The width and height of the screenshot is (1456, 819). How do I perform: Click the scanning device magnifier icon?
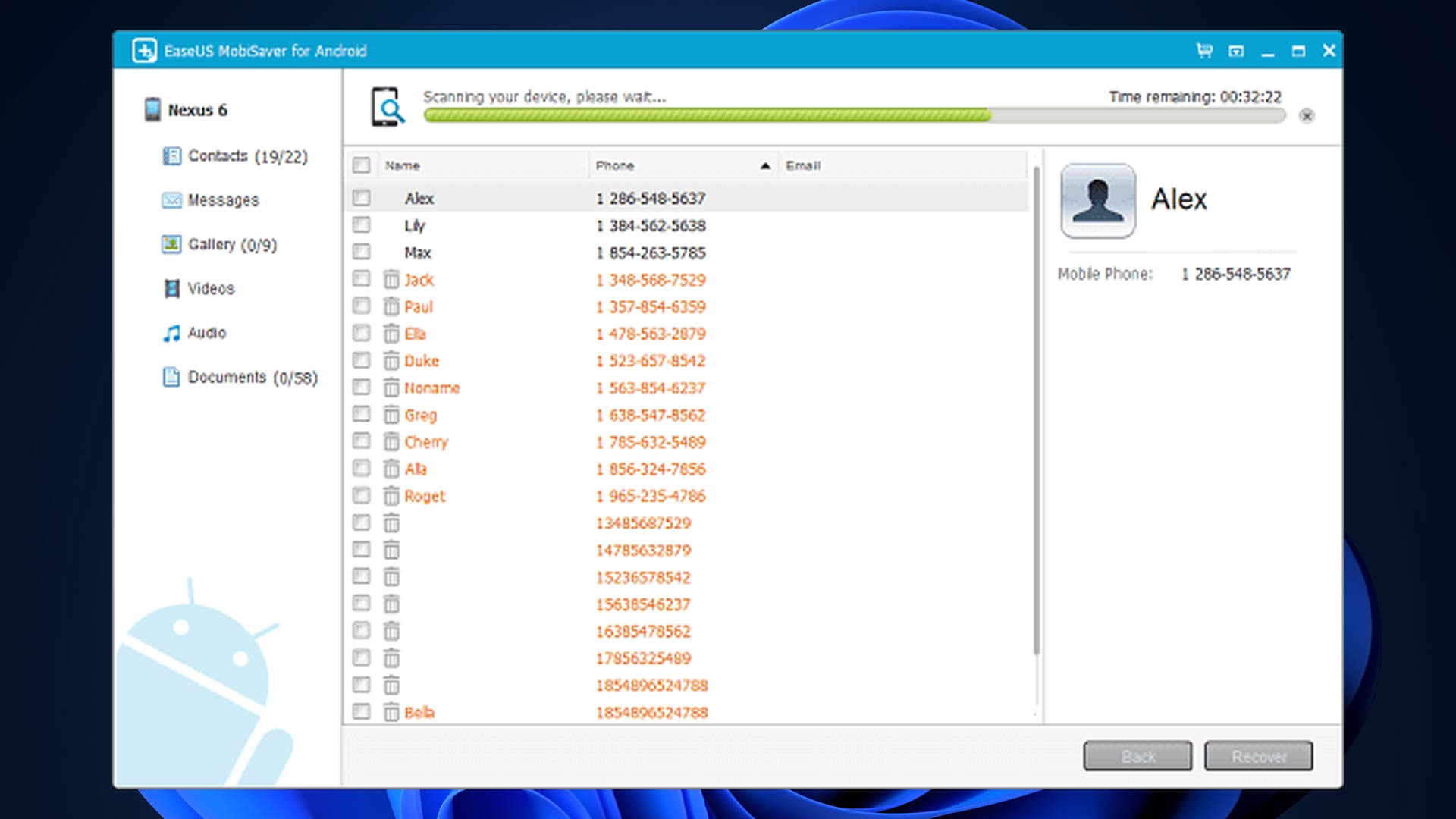[388, 107]
